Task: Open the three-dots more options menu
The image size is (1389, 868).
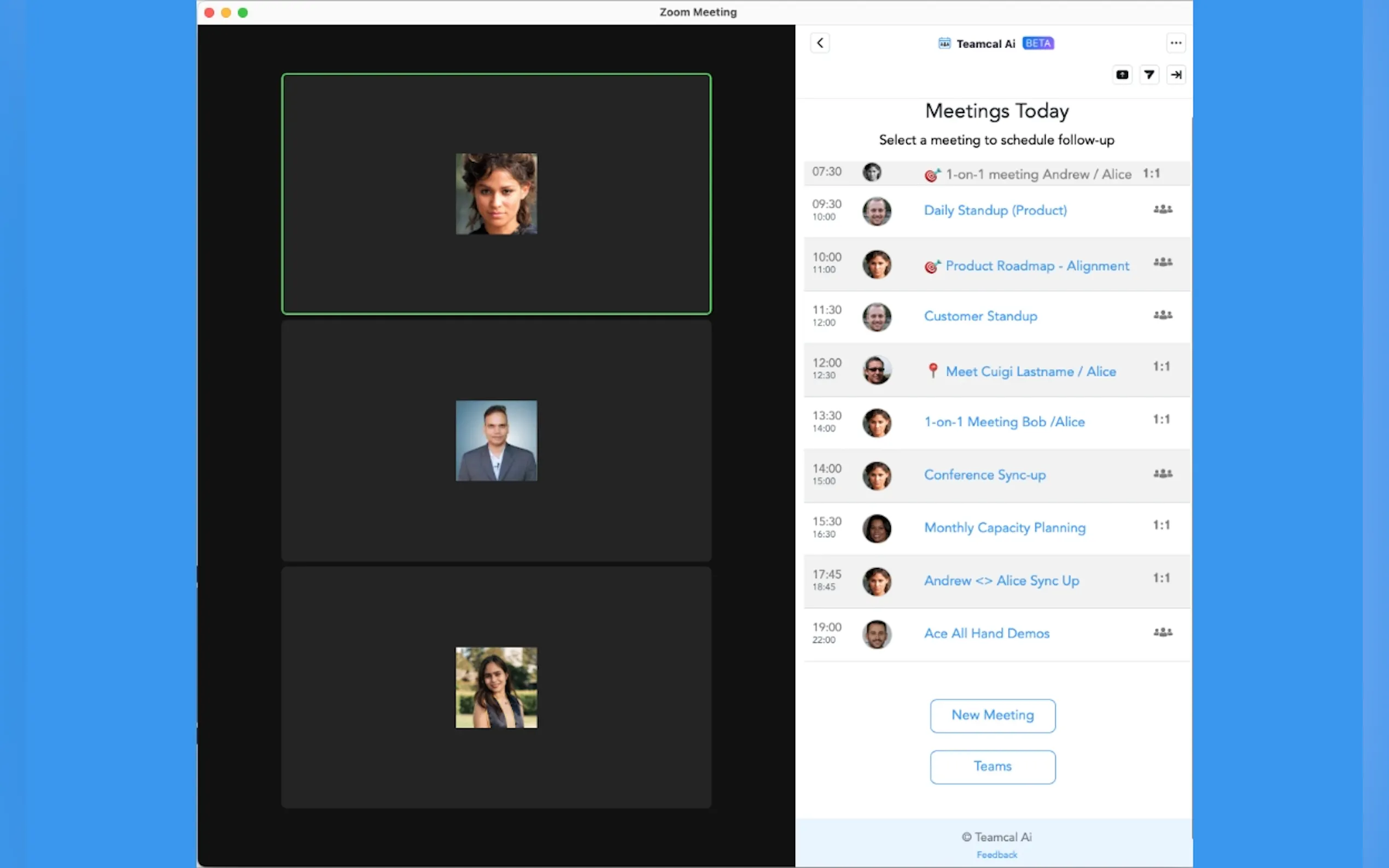Action: 1175,43
